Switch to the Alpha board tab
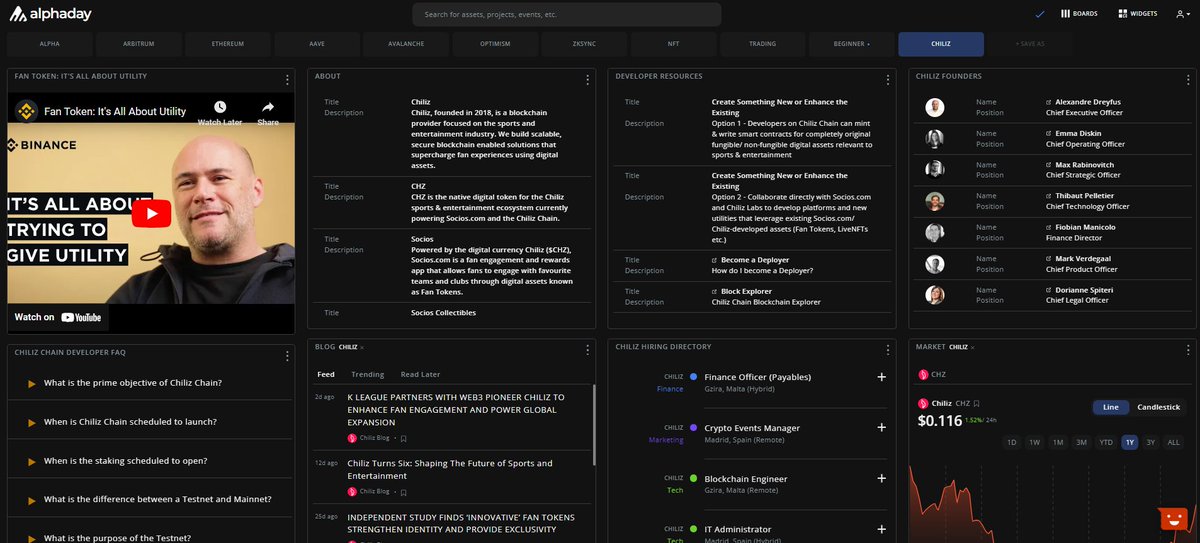1200x543 pixels. [50, 44]
